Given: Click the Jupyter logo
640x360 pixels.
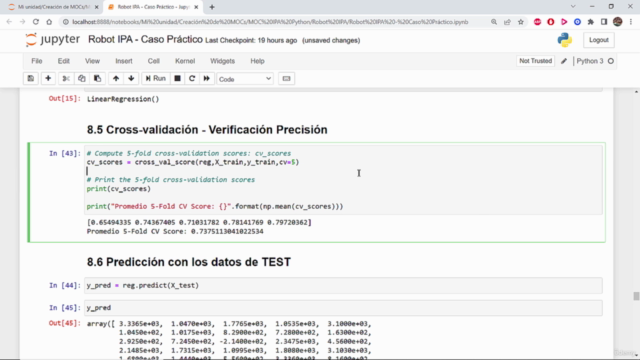Looking at the screenshot, I should pos(52,40).
